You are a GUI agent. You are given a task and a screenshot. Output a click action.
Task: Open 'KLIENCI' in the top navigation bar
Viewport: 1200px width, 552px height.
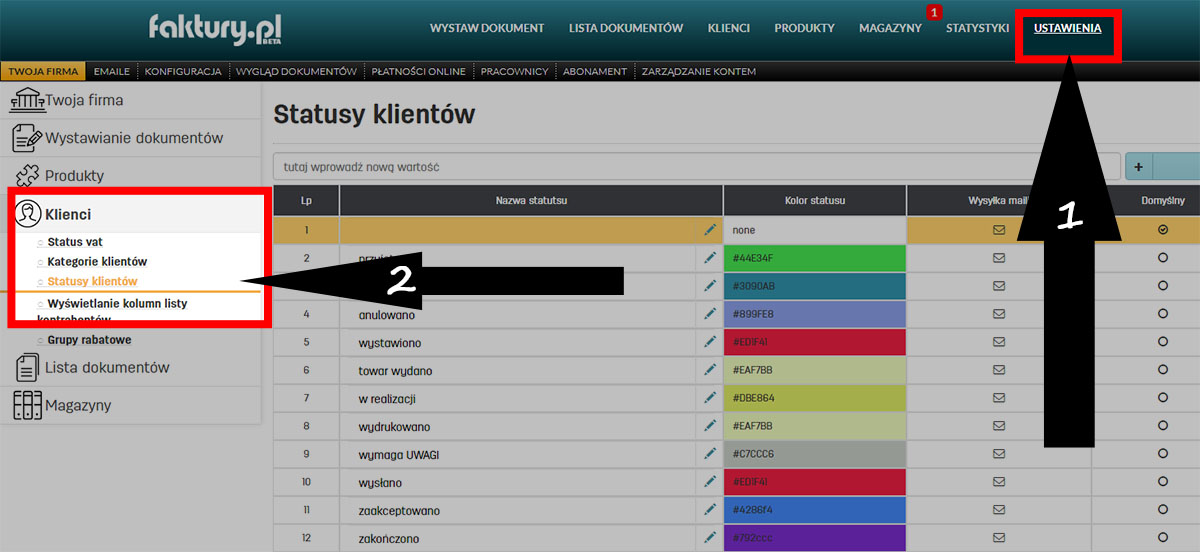728,28
